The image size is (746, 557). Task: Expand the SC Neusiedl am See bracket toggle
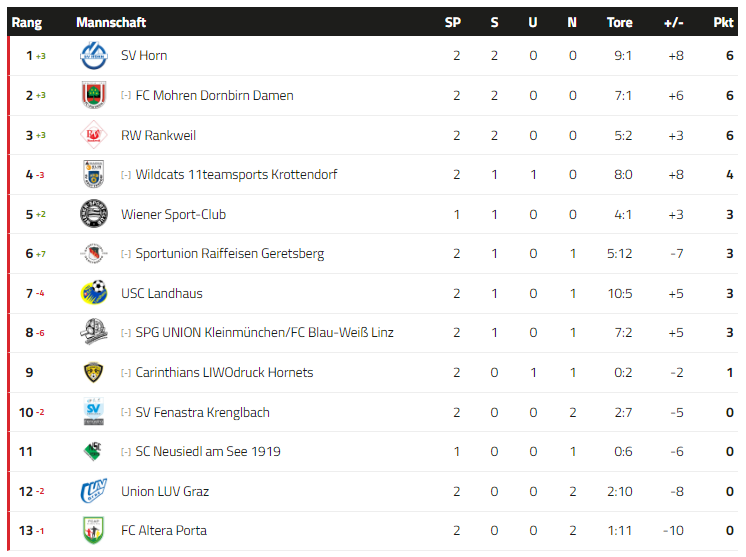coord(126,452)
